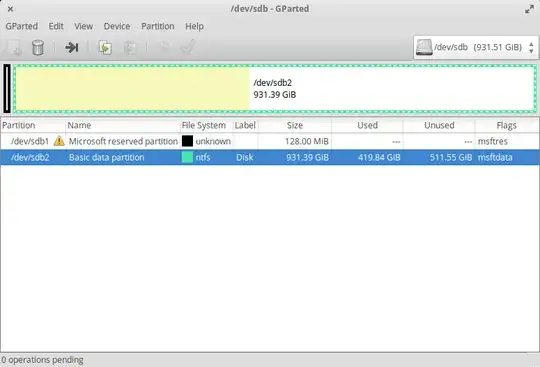Screen dimensions: 540x367
Task: Click the Microsoft reserved partition name
Action: [123, 141]
